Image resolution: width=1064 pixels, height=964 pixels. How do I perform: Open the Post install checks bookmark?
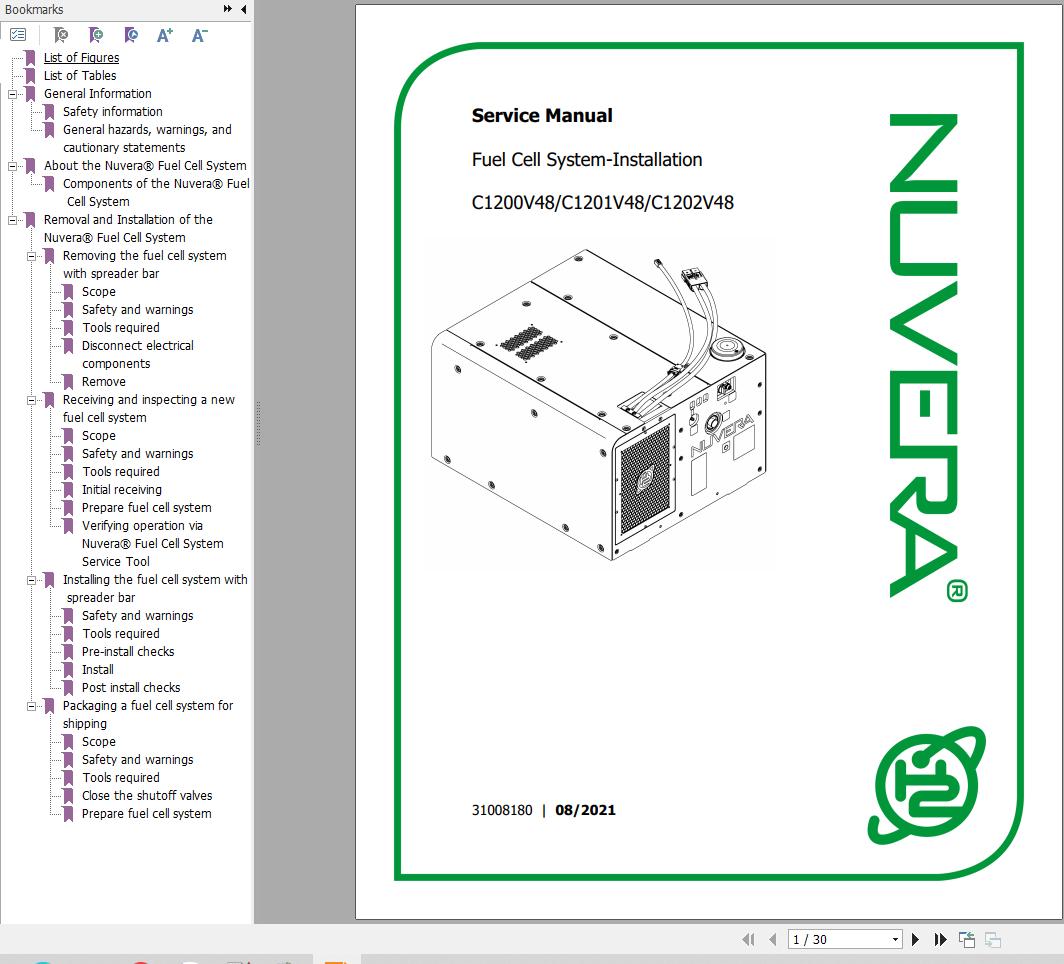point(131,687)
